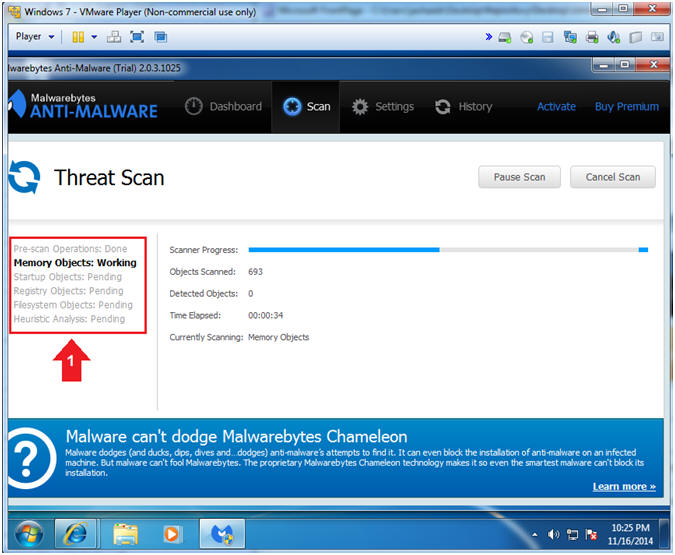
Task: Click the CD/DVD drive device icon
Action: (526, 37)
